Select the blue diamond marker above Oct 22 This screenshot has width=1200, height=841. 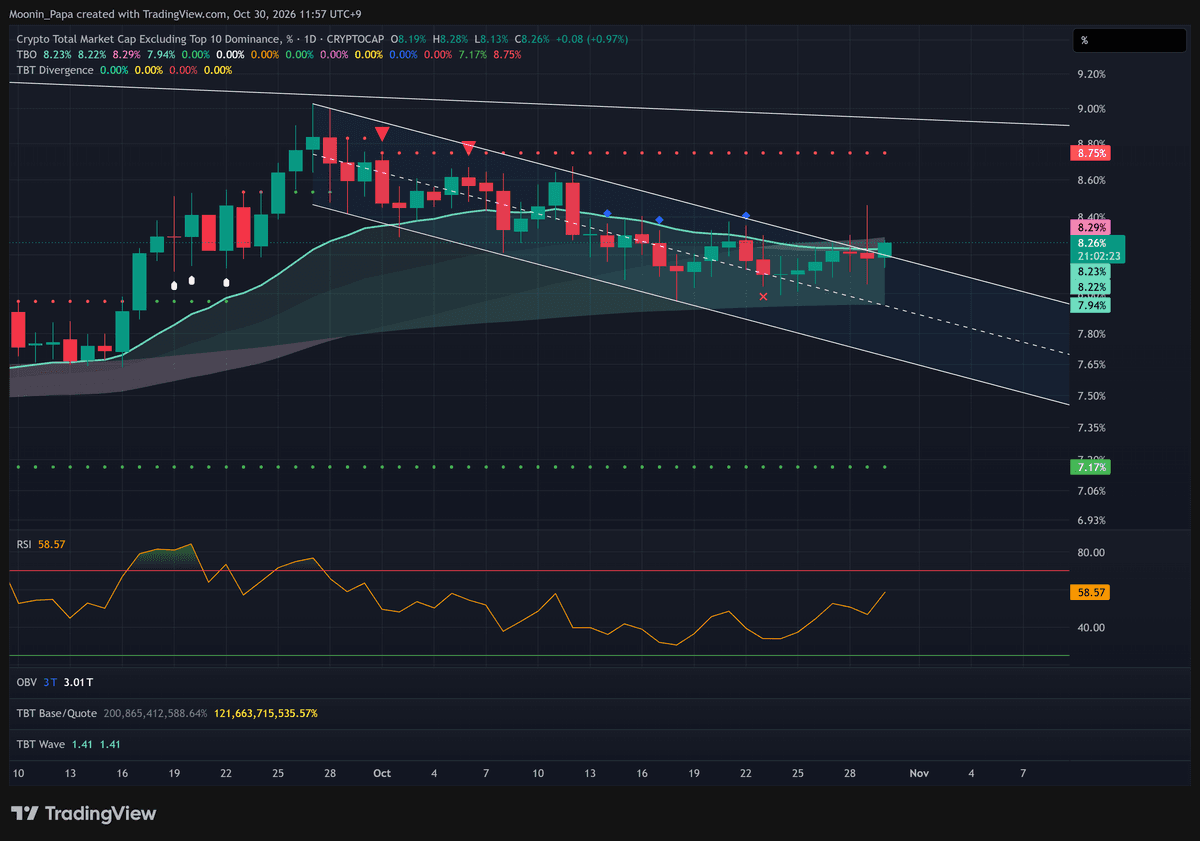(x=746, y=216)
